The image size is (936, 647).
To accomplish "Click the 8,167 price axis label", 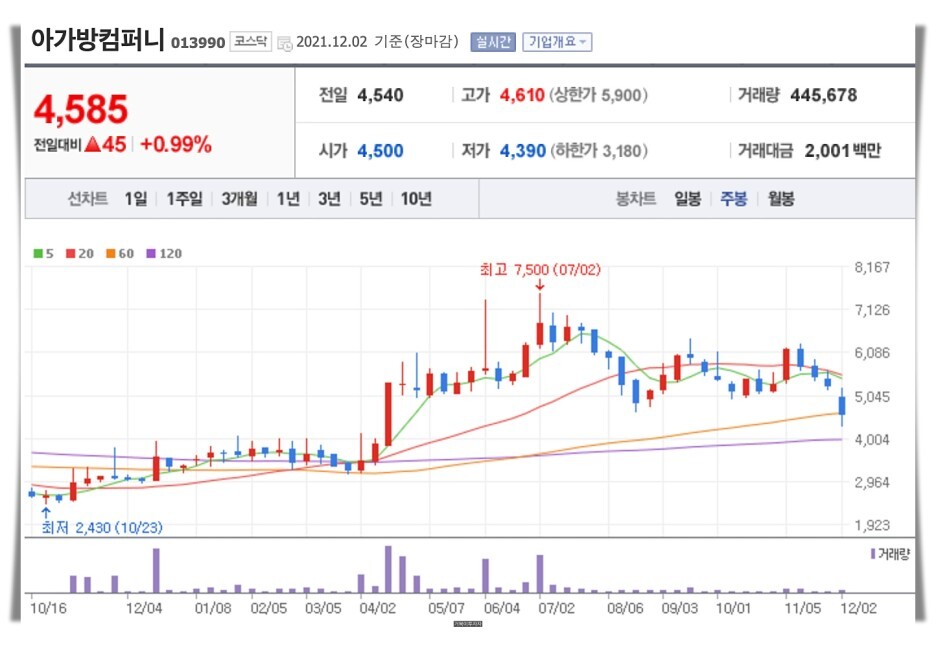I will tap(872, 267).
